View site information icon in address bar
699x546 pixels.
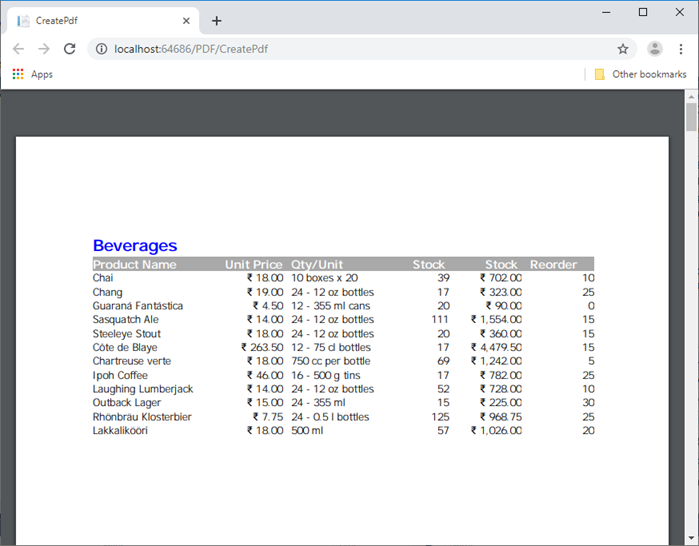point(101,49)
